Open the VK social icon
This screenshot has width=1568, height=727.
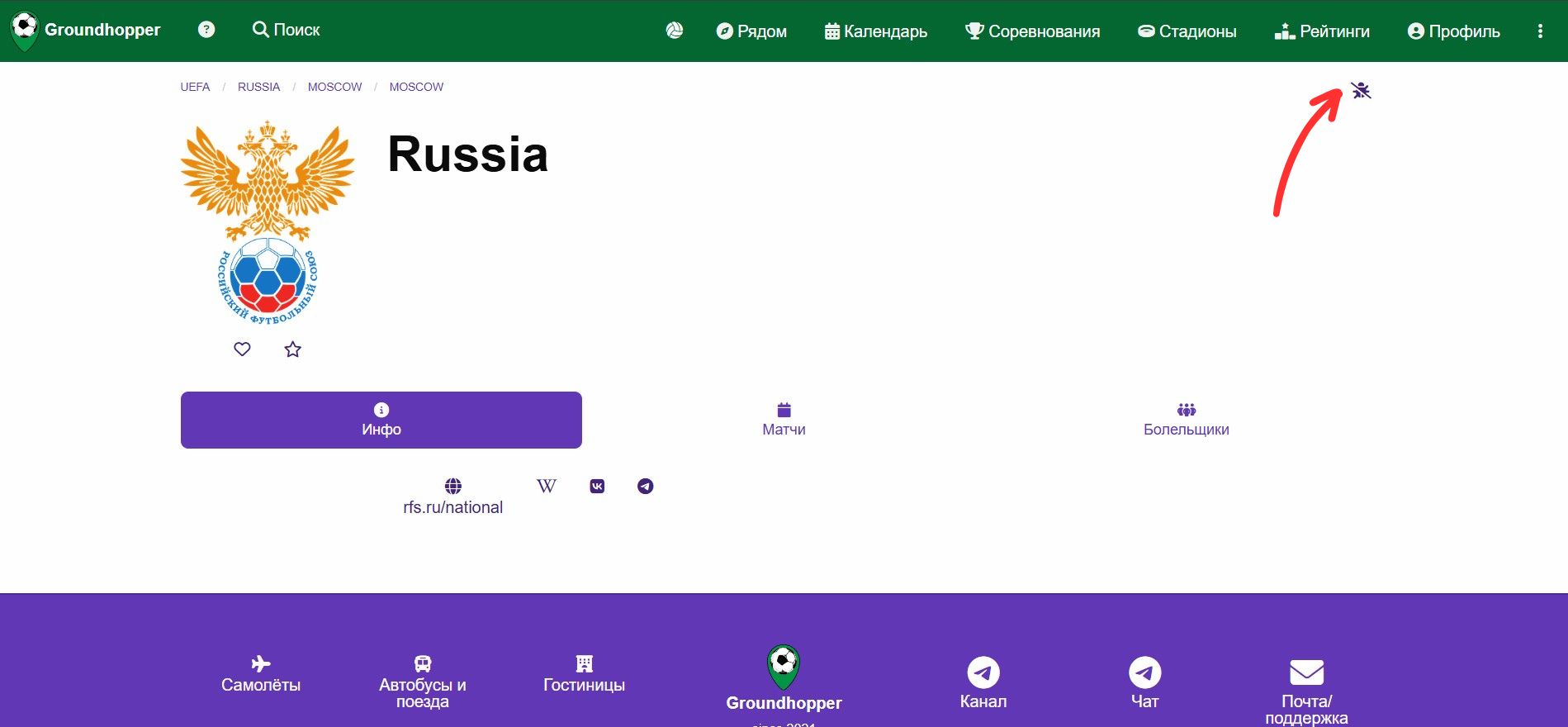[597, 486]
